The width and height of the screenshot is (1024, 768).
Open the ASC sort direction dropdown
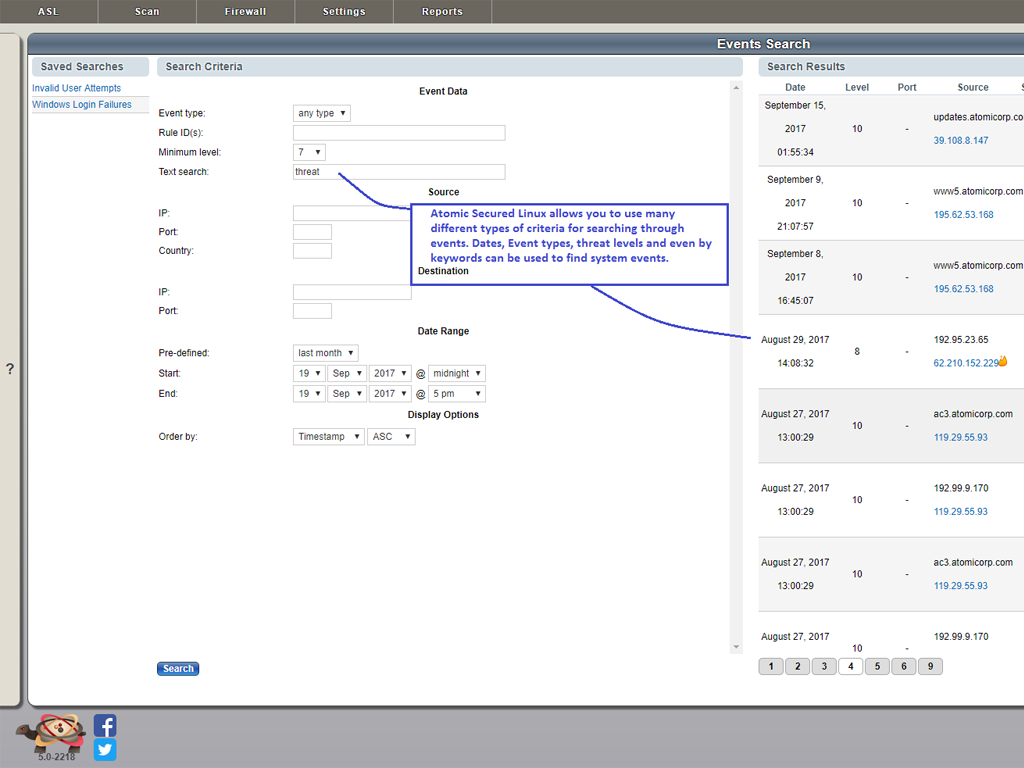391,436
